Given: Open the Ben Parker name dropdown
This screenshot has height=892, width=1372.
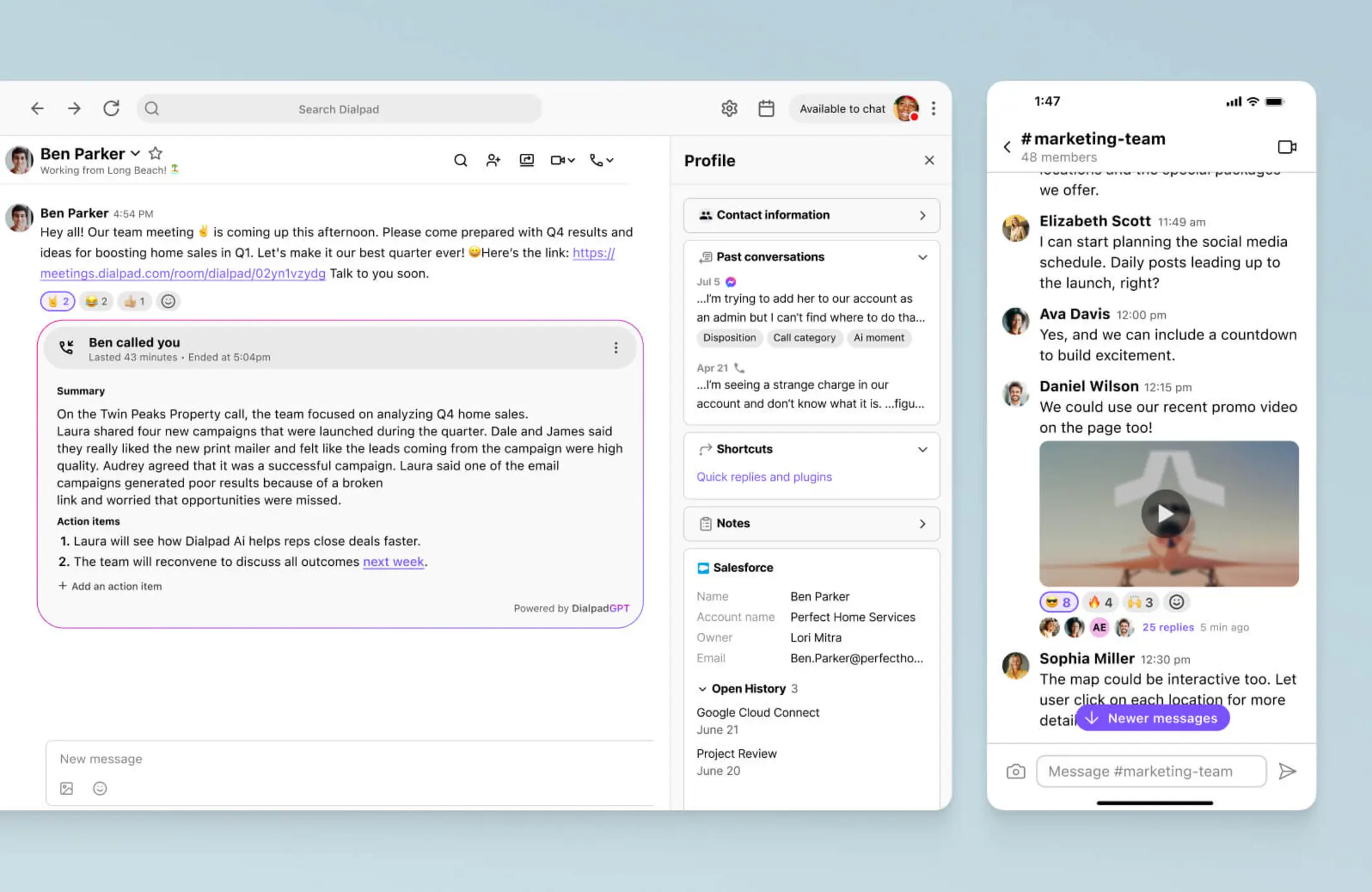Looking at the screenshot, I should 135,153.
